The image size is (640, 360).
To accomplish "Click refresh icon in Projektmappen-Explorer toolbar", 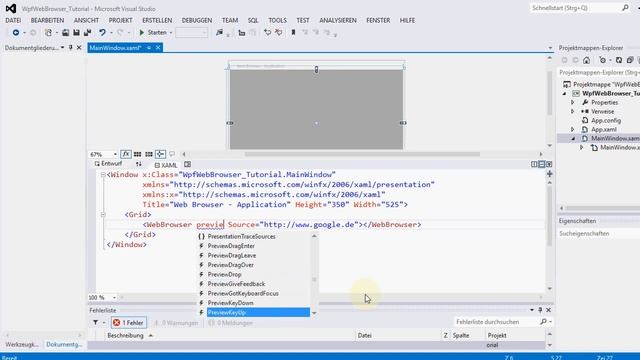I will 619,60.
